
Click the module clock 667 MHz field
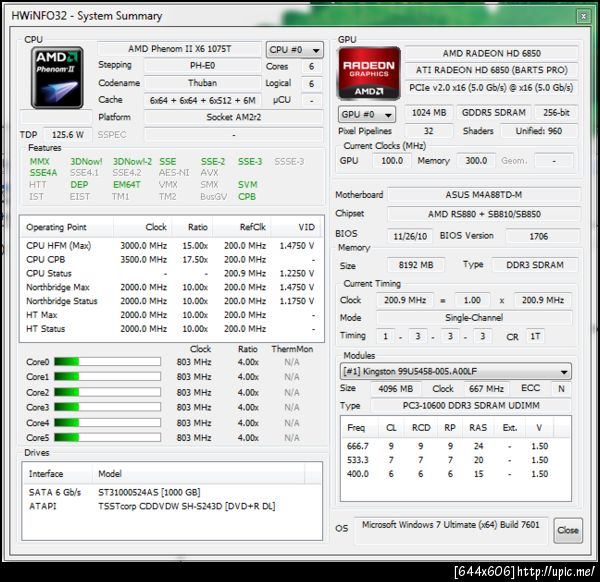[486, 389]
